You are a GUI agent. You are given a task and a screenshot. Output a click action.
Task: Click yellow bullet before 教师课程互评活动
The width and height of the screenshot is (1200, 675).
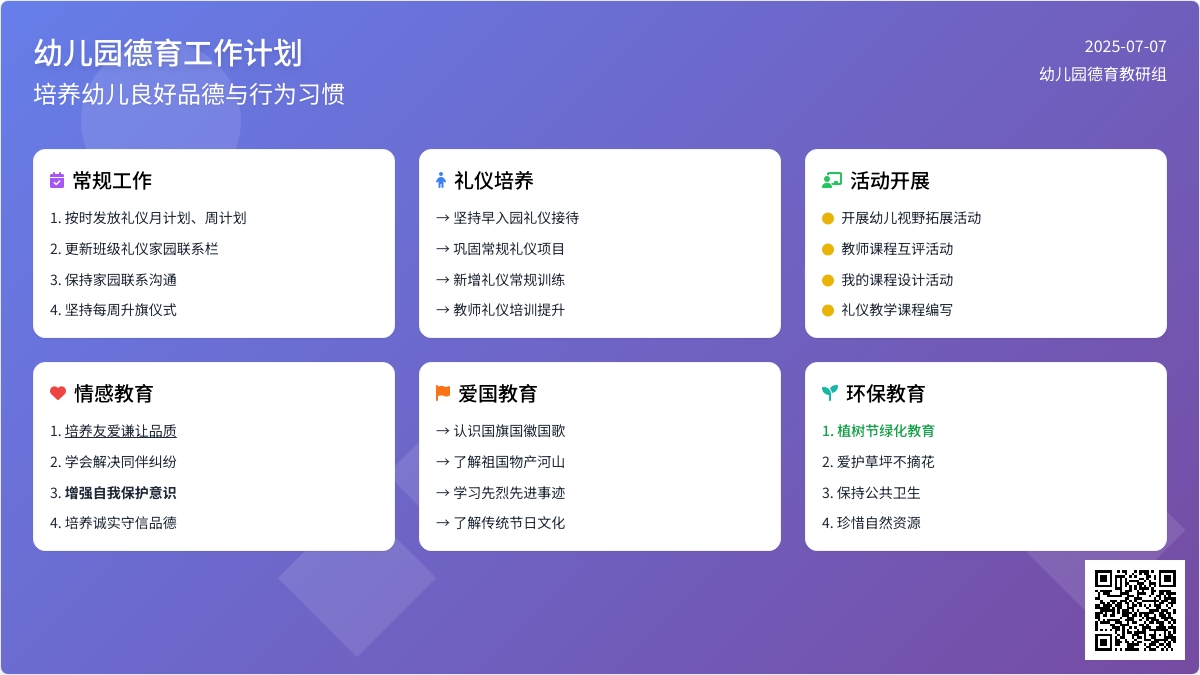click(828, 249)
